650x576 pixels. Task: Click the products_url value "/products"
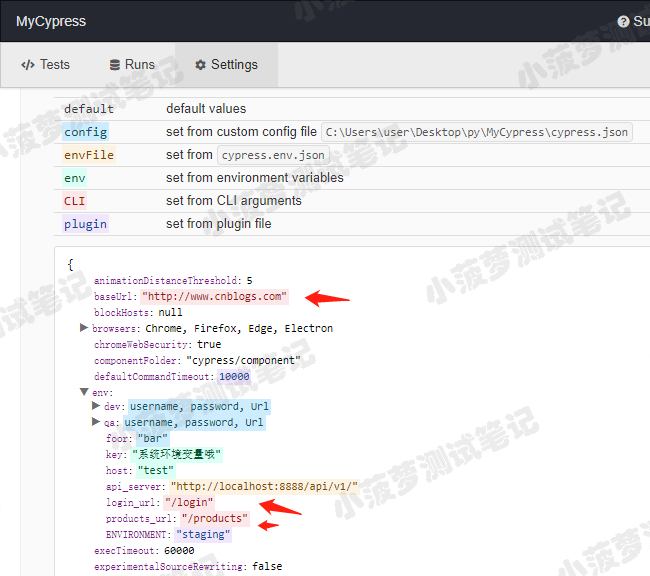215,518
